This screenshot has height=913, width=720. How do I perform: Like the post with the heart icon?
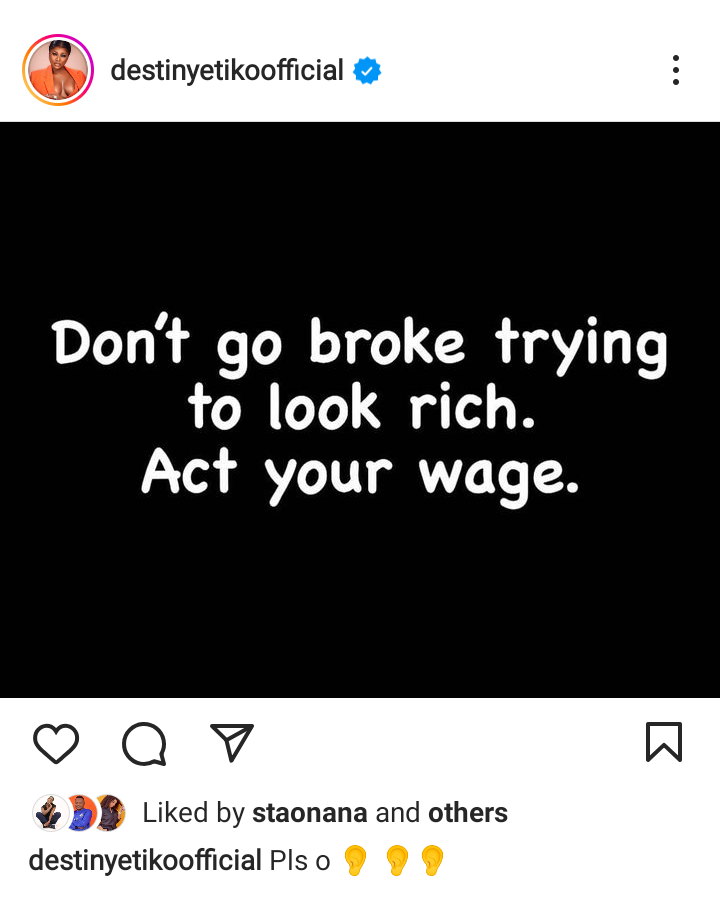56,743
